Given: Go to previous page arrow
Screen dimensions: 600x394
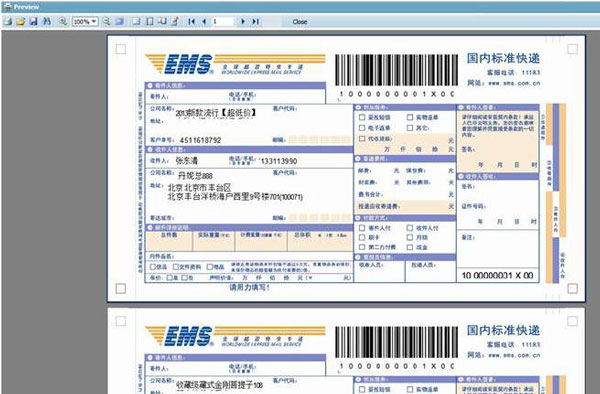Looking at the screenshot, I should click(x=204, y=21).
